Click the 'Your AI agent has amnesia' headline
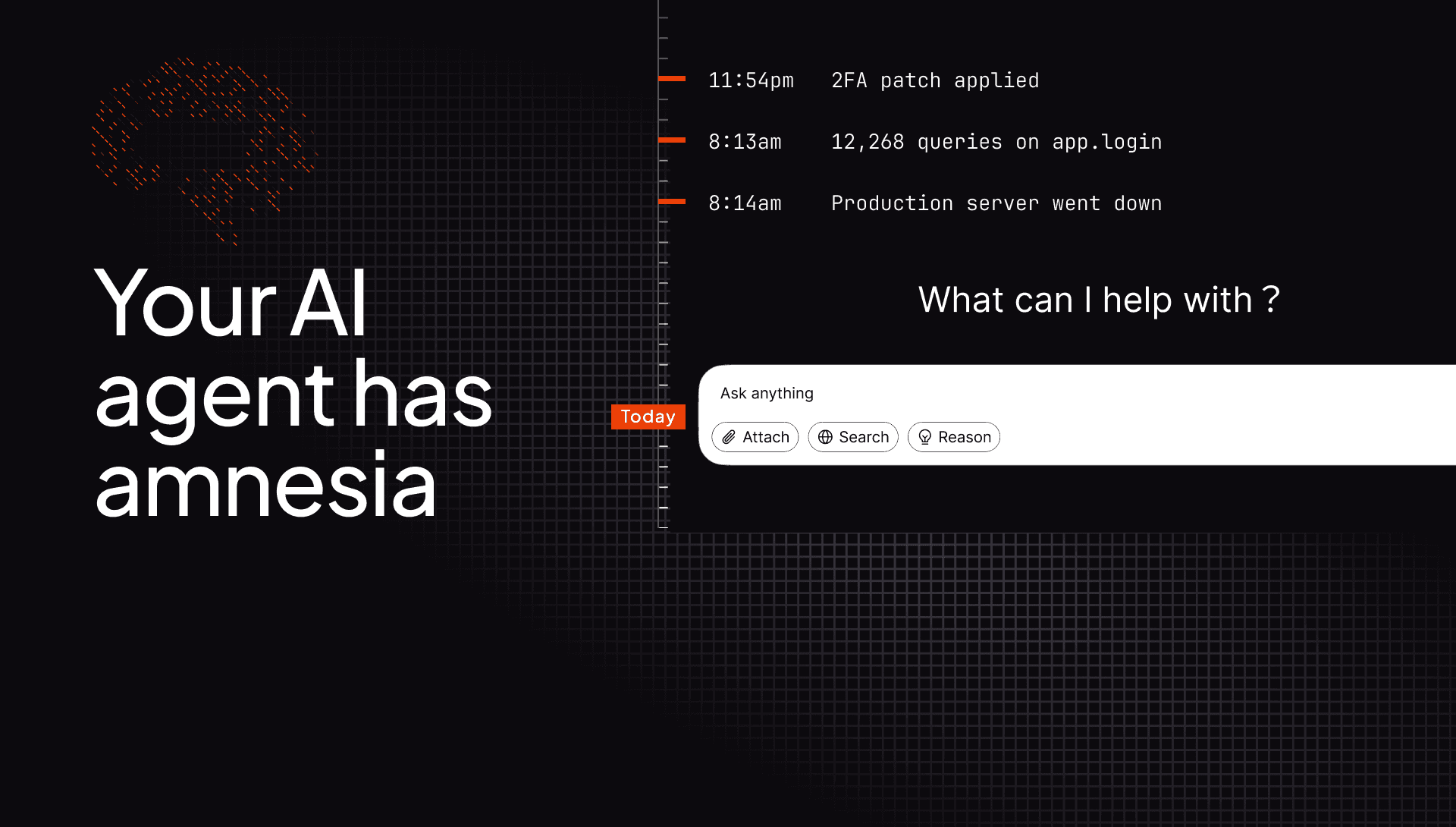The image size is (1456, 827). pos(294,391)
